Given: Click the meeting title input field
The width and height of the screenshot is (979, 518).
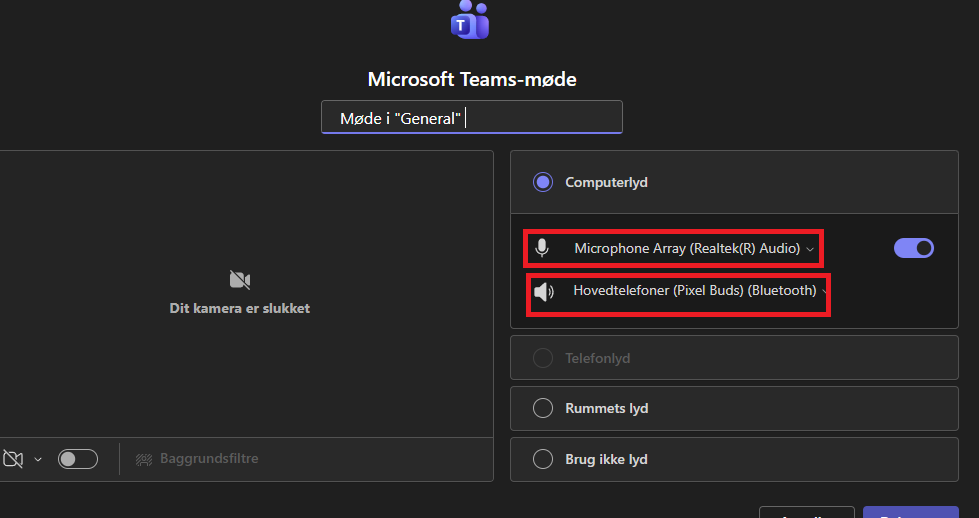Looking at the screenshot, I should tap(471, 119).
